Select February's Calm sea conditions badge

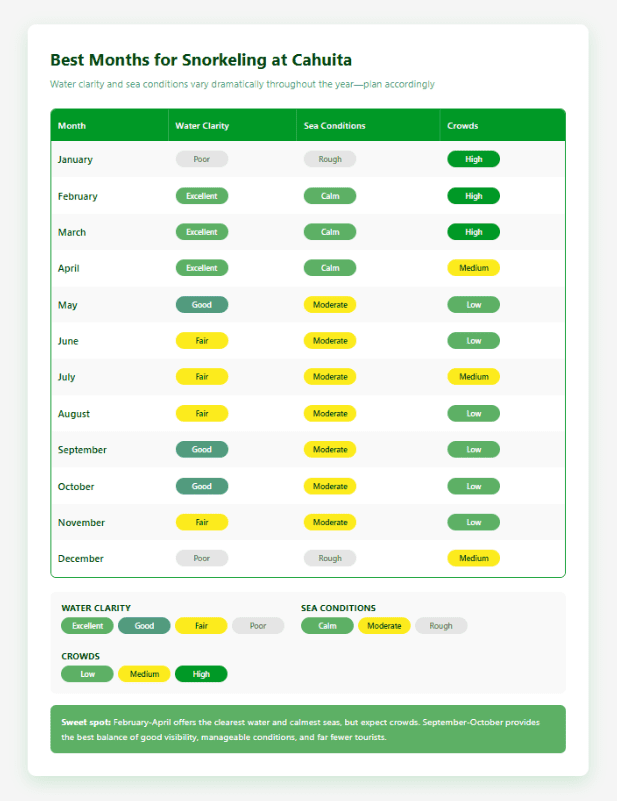330,196
